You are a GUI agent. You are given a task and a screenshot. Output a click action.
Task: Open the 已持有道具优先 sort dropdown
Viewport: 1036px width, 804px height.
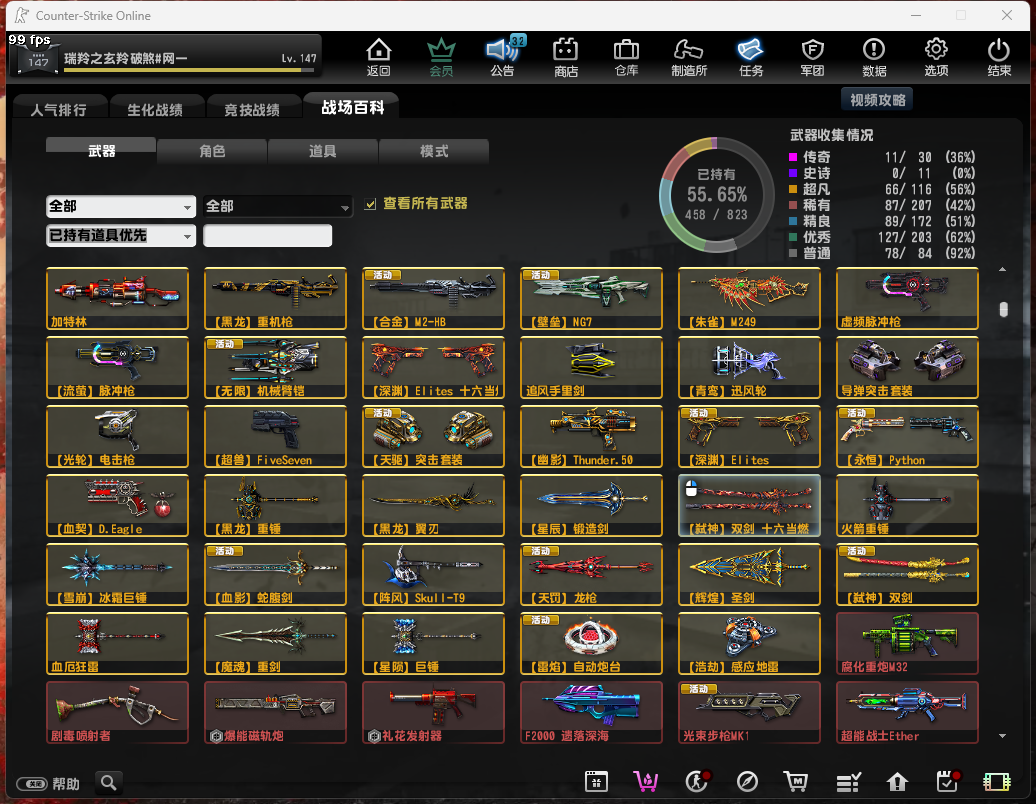tap(121, 235)
